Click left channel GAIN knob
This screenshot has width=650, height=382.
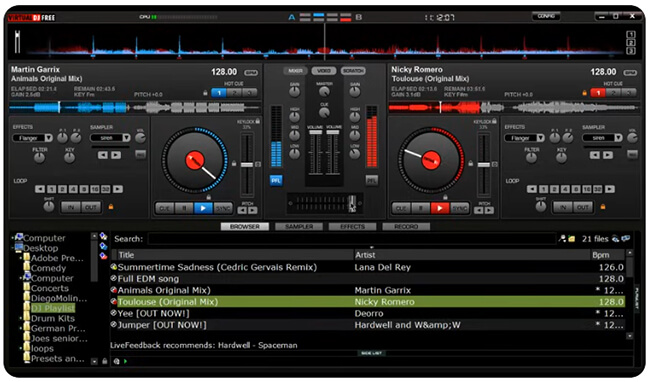coord(294,92)
